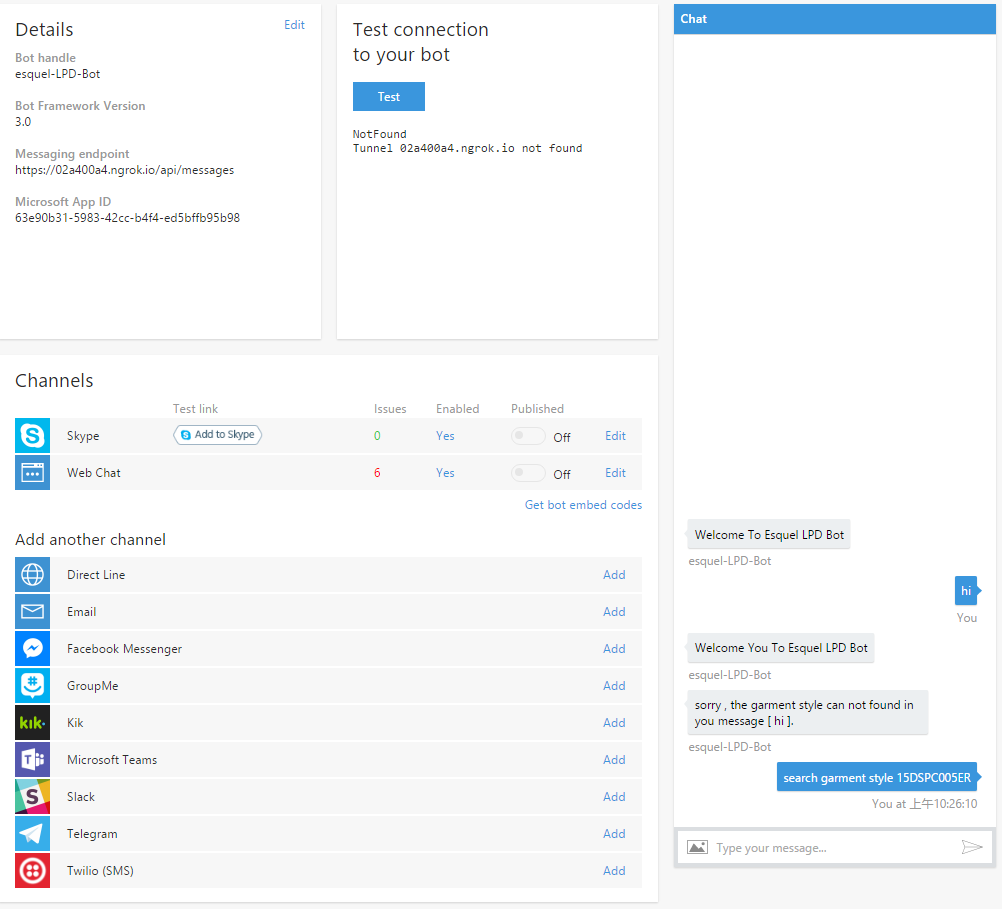
Task: Edit the bot Details
Action: (x=295, y=25)
